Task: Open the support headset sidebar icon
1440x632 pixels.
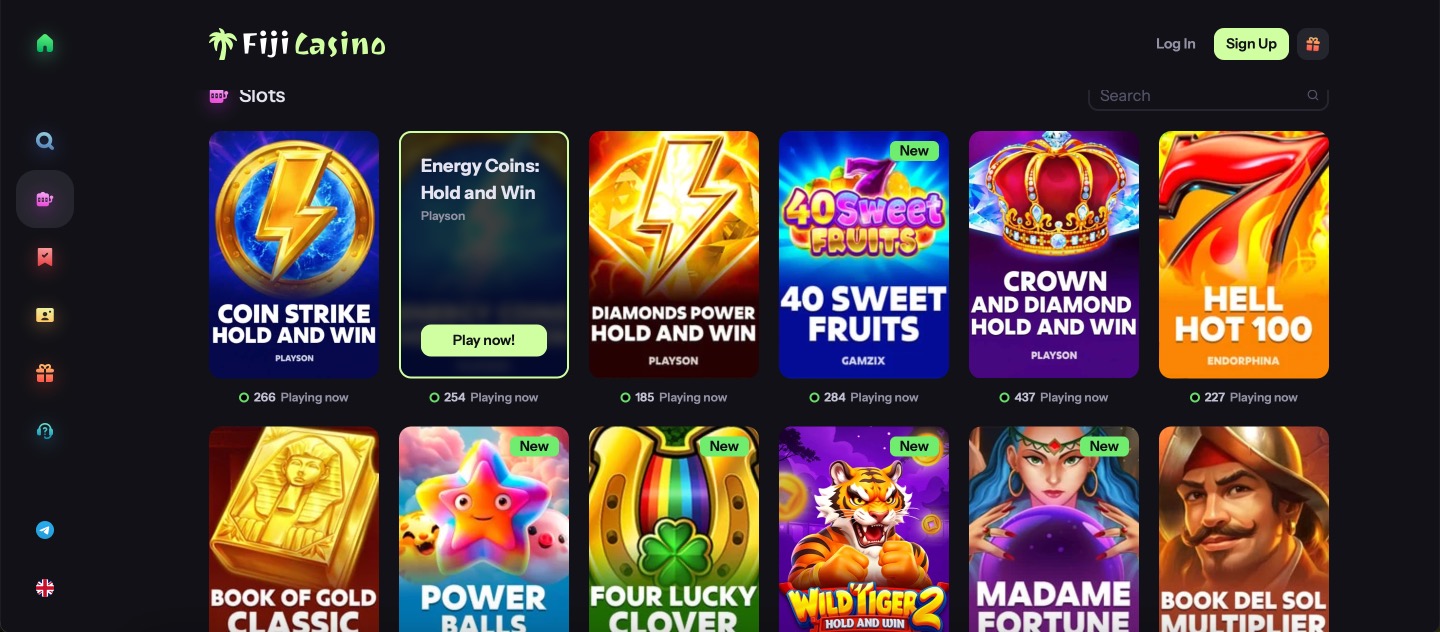Action: [45, 431]
